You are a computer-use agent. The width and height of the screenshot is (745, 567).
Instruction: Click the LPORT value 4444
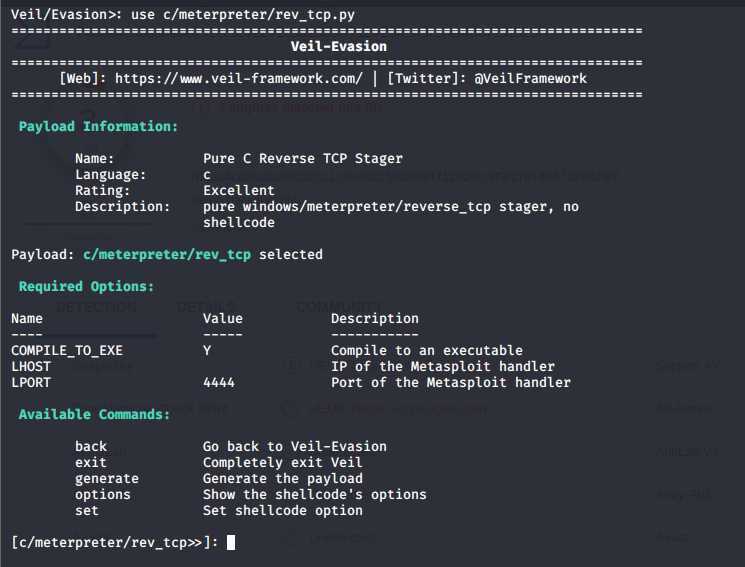[x=219, y=383]
